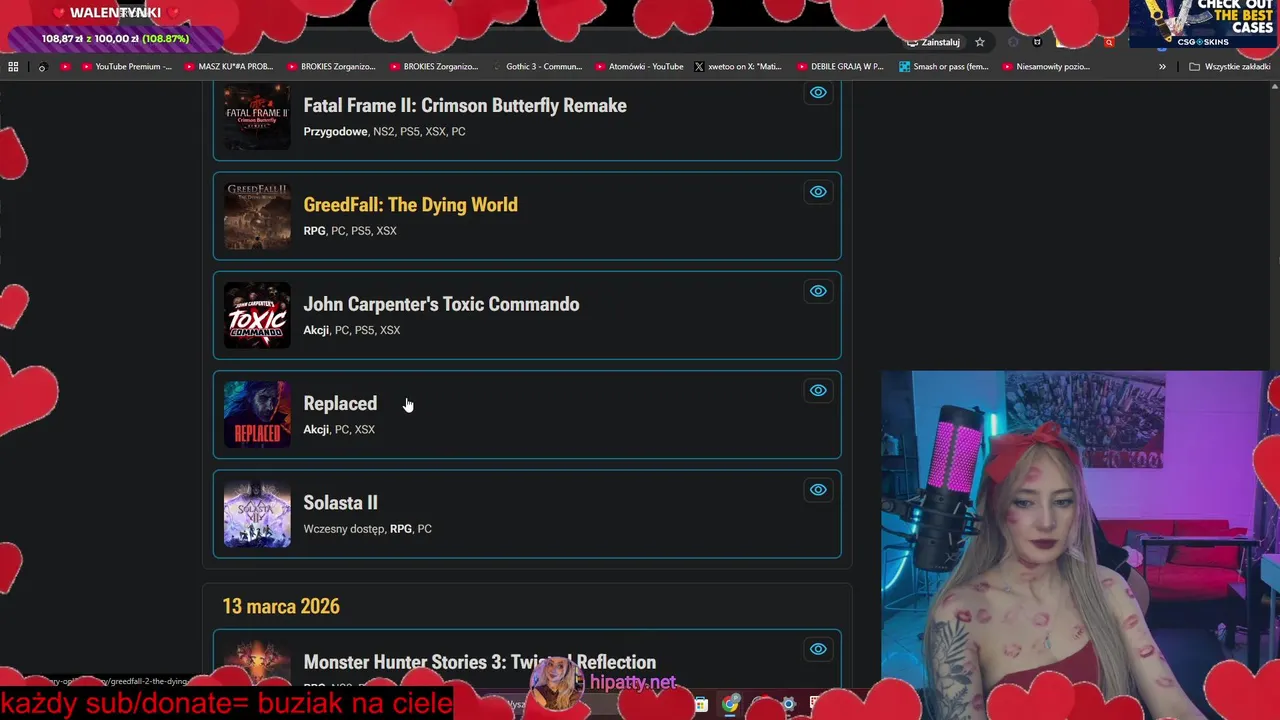Click the small YouTube icon bookmark

pyautogui.click(x=65, y=67)
